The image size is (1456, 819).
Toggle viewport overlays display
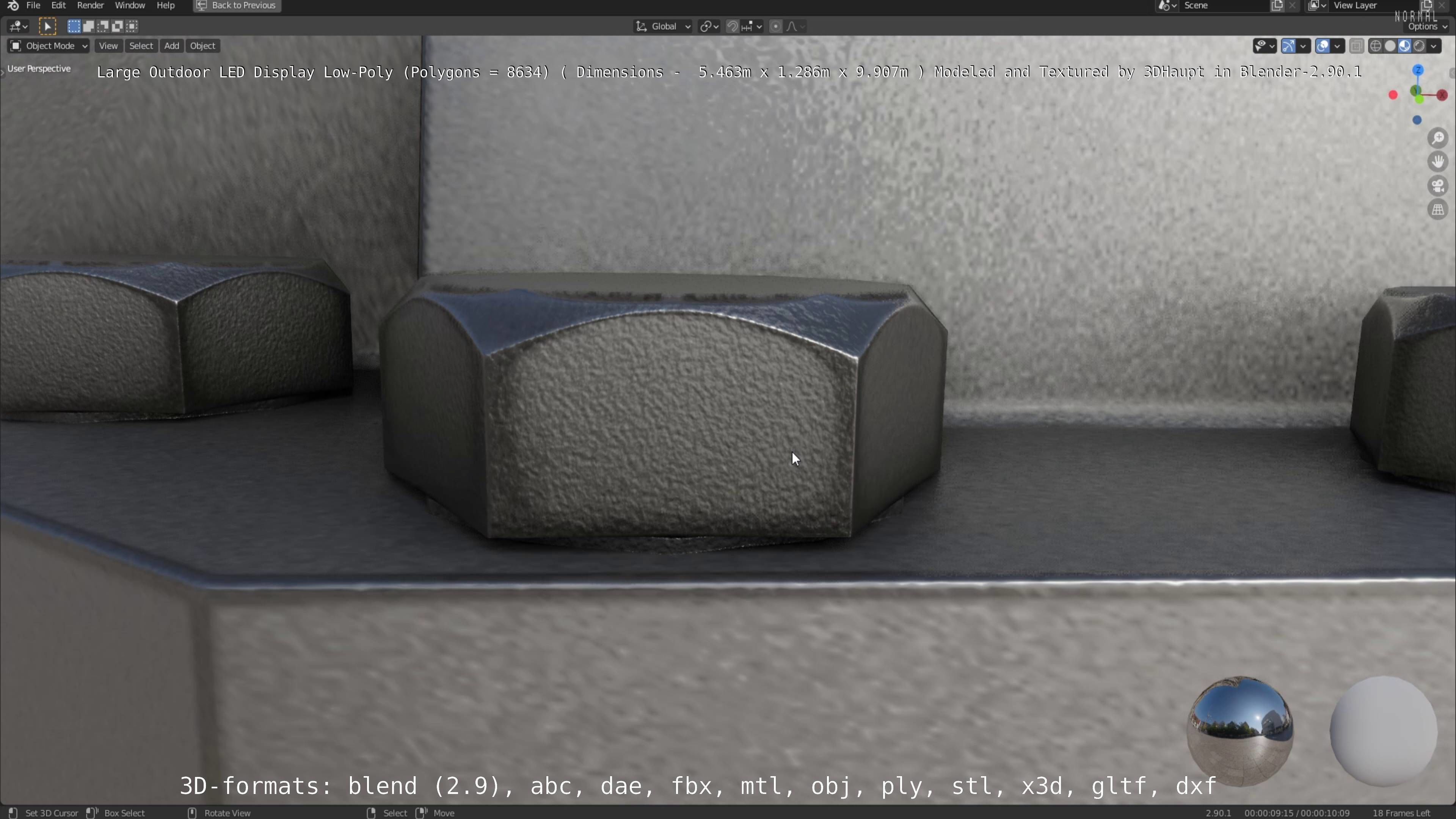[x=1323, y=46]
